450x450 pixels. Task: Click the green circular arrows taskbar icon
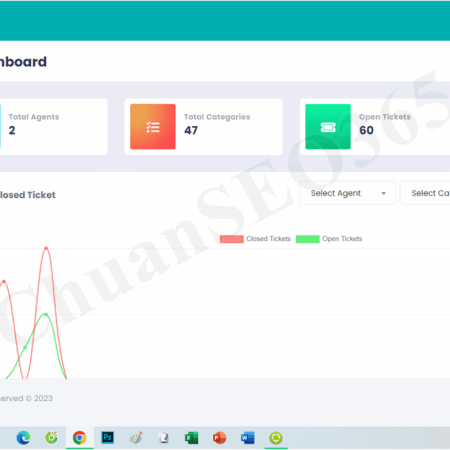click(x=276, y=438)
